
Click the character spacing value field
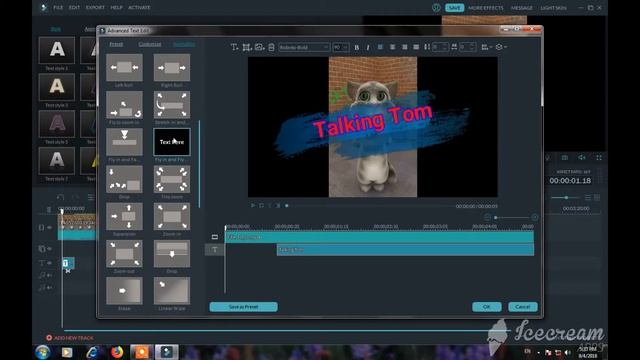pos(467,47)
